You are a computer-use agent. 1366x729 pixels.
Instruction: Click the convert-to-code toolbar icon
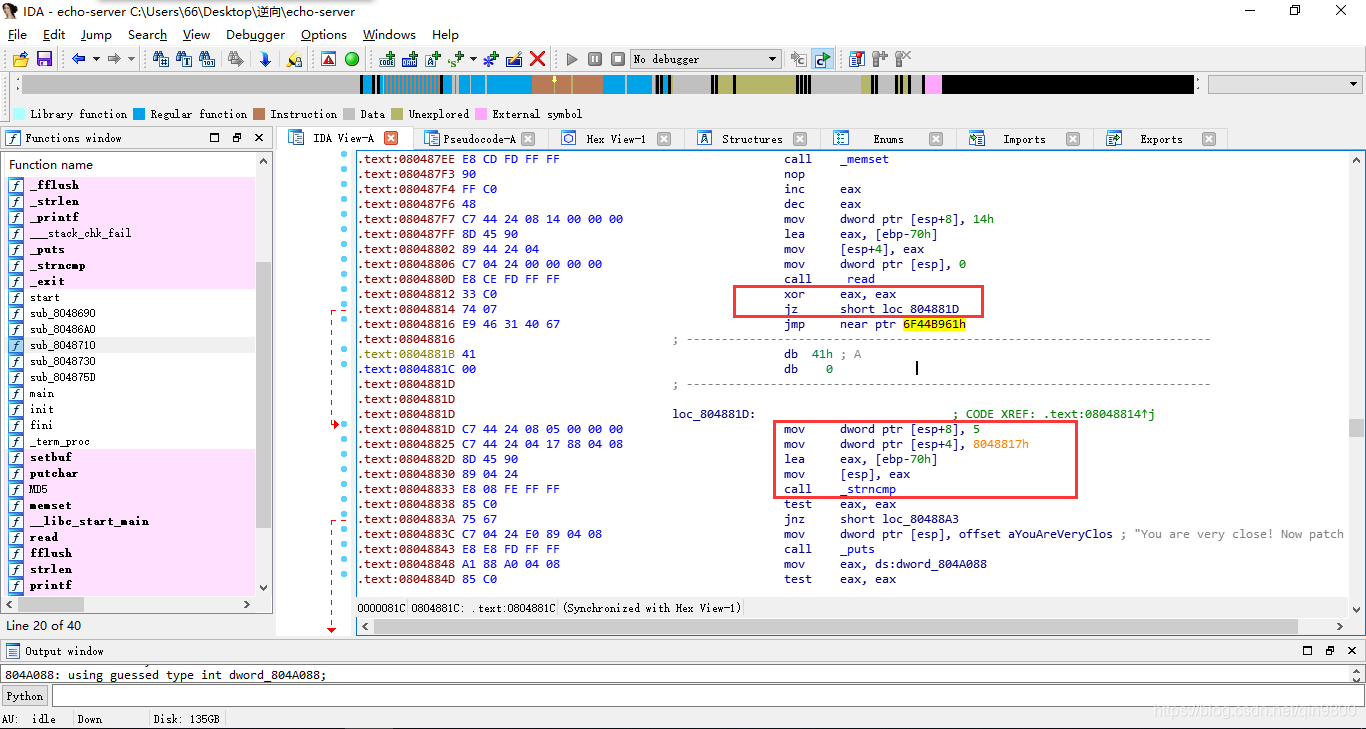[387, 59]
